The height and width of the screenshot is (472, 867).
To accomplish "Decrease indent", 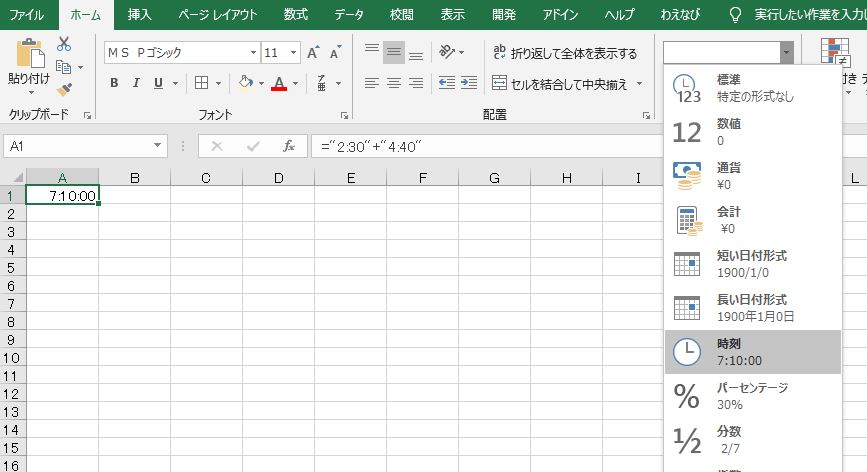I will 447,83.
